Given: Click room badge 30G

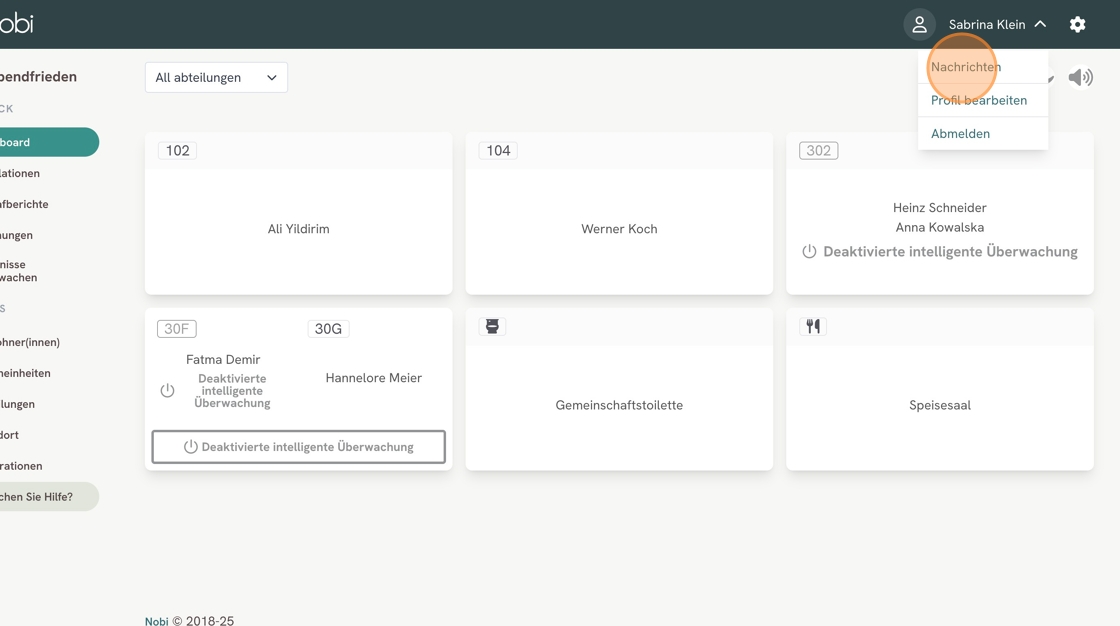Looking at the screenshot, I should tap(328, 329).
